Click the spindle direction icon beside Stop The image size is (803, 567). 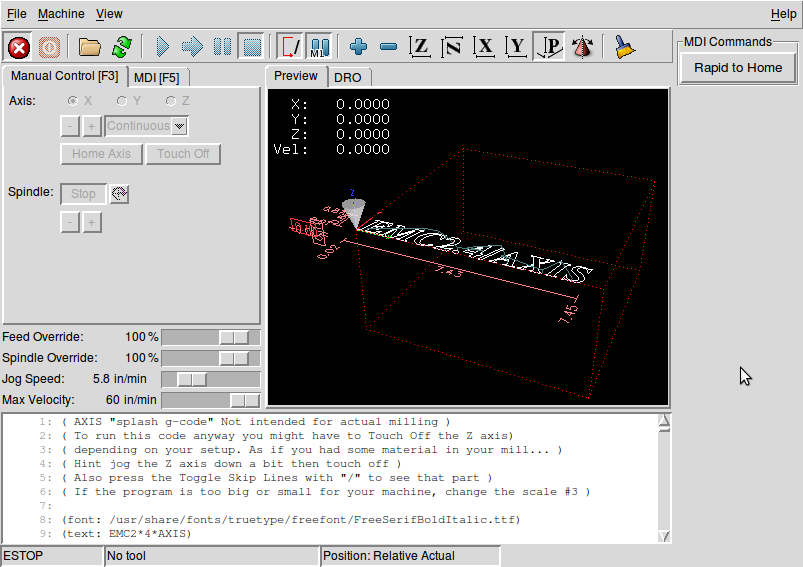(119, 194)
